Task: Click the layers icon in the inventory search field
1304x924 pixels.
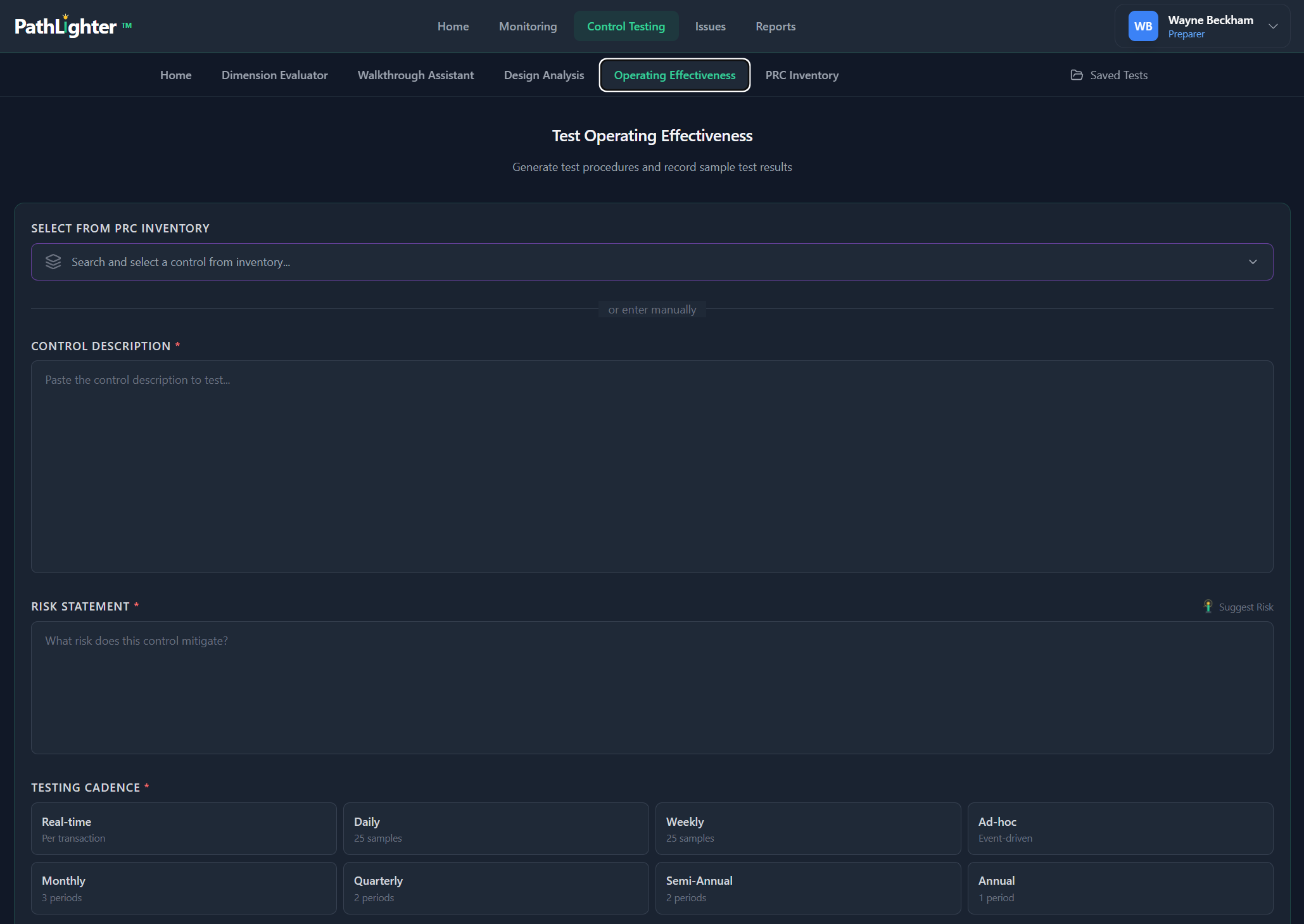Action: point(53,262)
